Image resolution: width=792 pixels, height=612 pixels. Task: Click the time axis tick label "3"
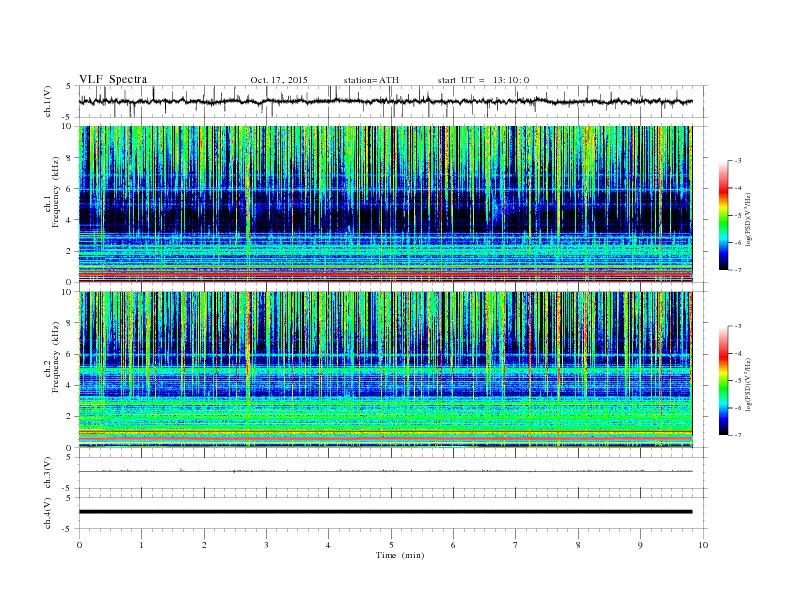pos(266,545)
